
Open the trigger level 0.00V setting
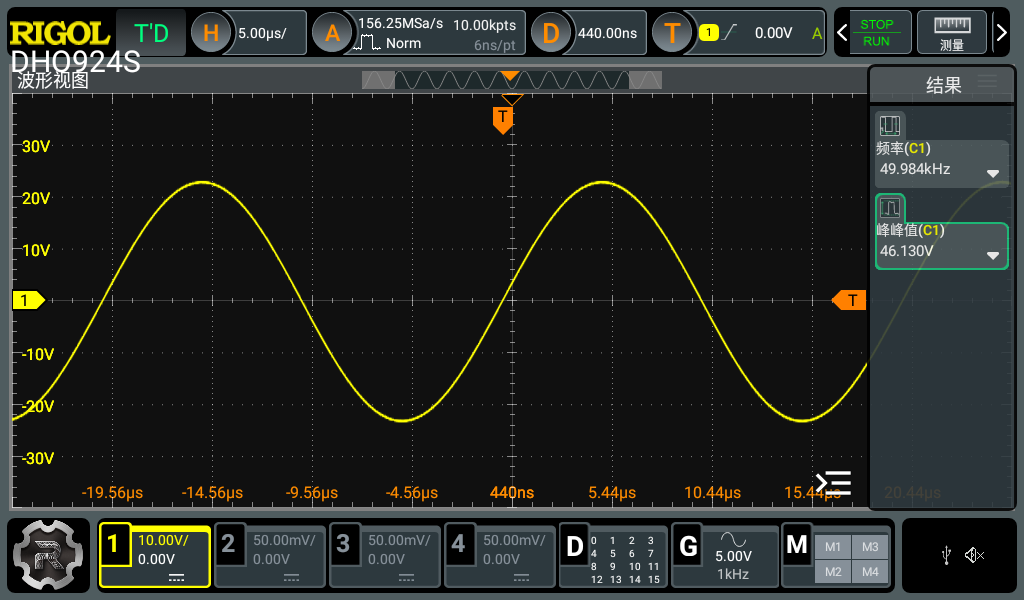click(773, 33)
